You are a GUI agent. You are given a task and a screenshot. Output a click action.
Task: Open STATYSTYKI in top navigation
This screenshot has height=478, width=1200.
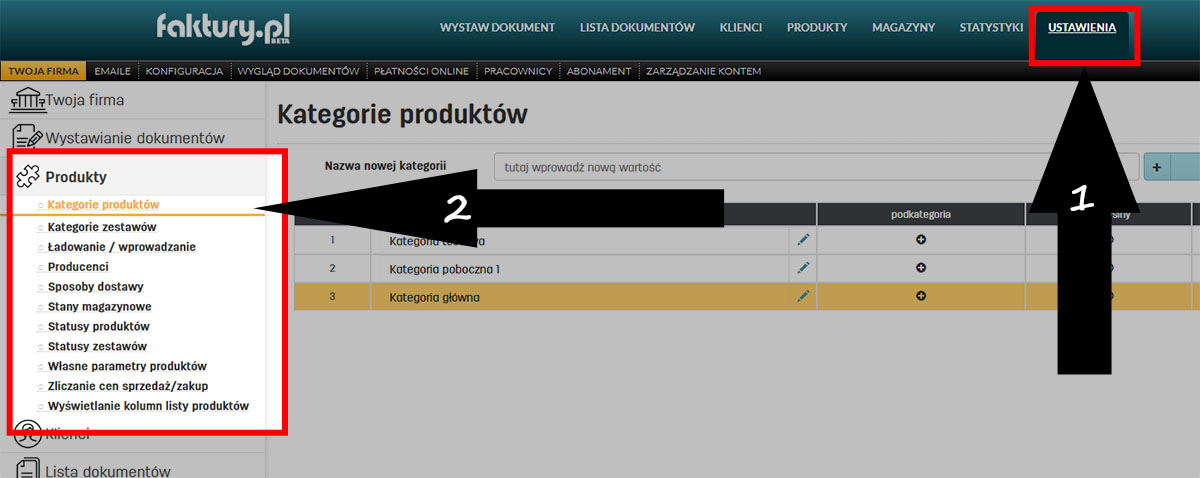(991, 27)
